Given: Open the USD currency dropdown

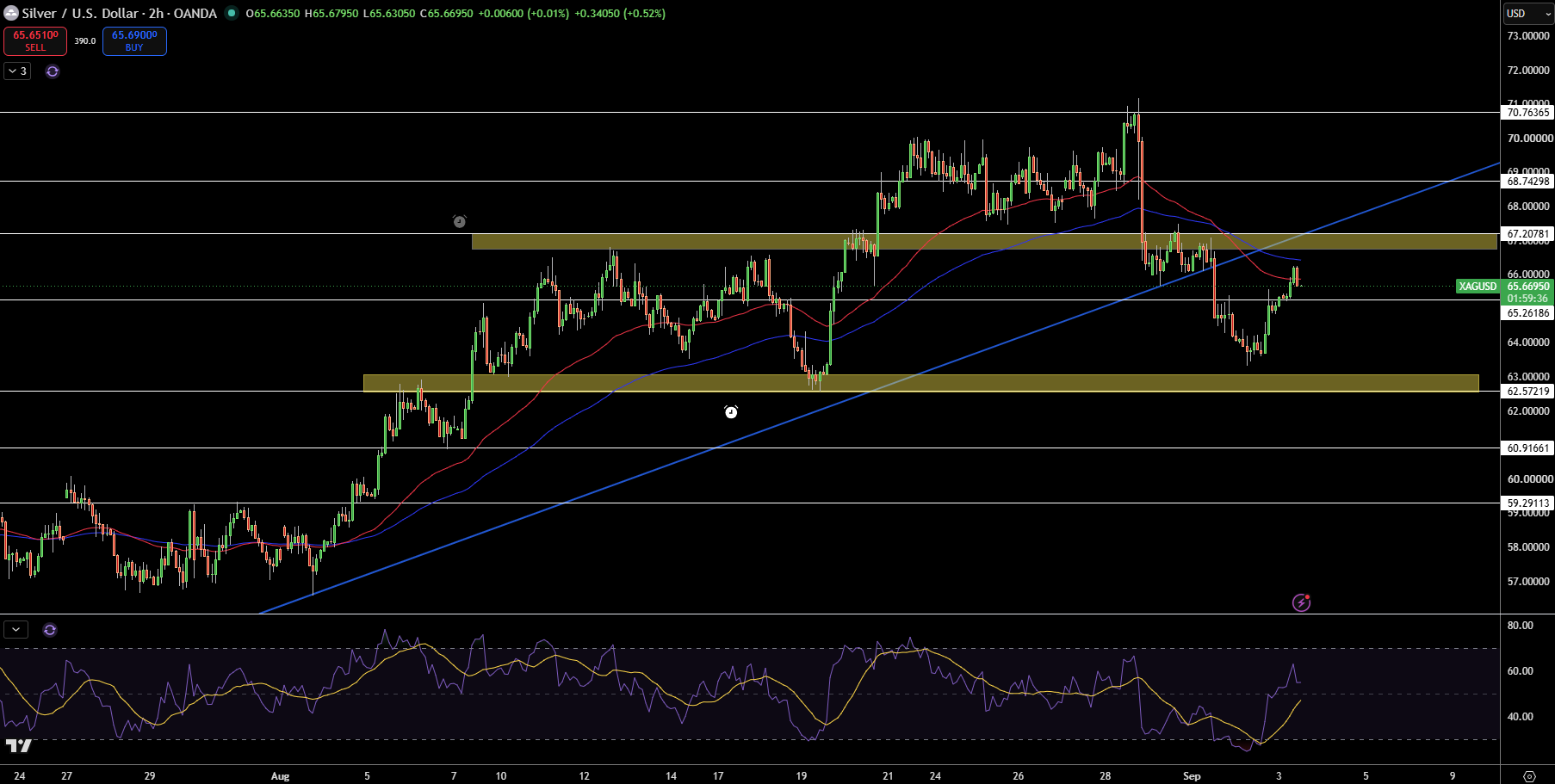Looking at the screenshot, I should point(1528,13).
